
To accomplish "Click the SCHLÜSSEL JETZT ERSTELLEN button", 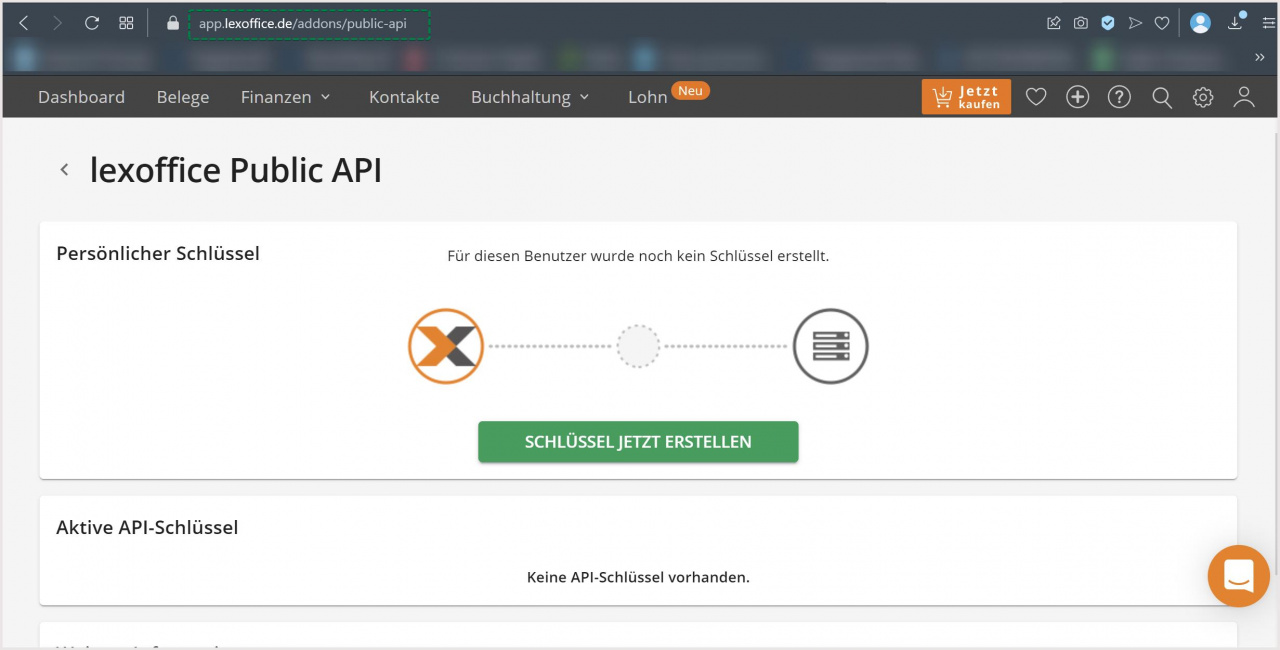I will (x=638, y=442).
